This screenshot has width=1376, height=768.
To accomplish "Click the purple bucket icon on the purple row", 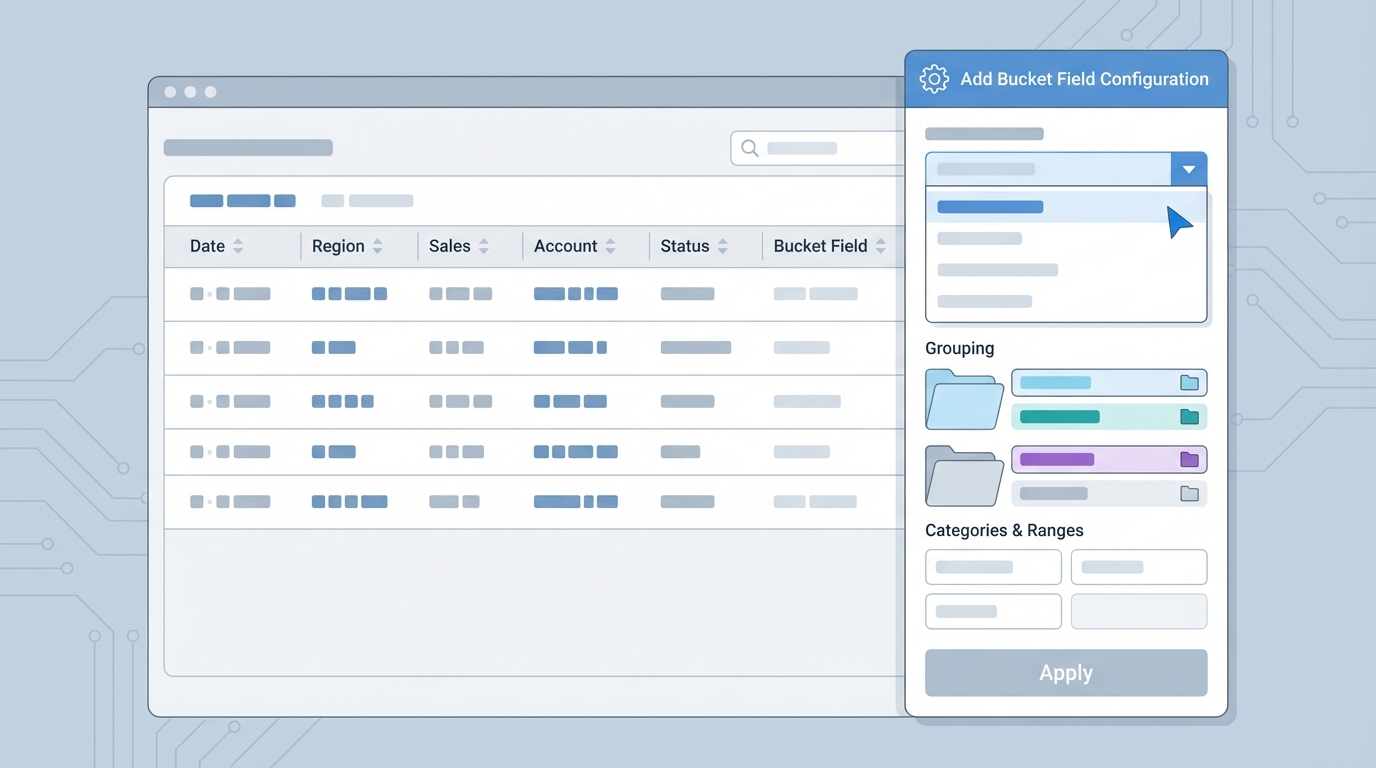I will coord(1189,459).
